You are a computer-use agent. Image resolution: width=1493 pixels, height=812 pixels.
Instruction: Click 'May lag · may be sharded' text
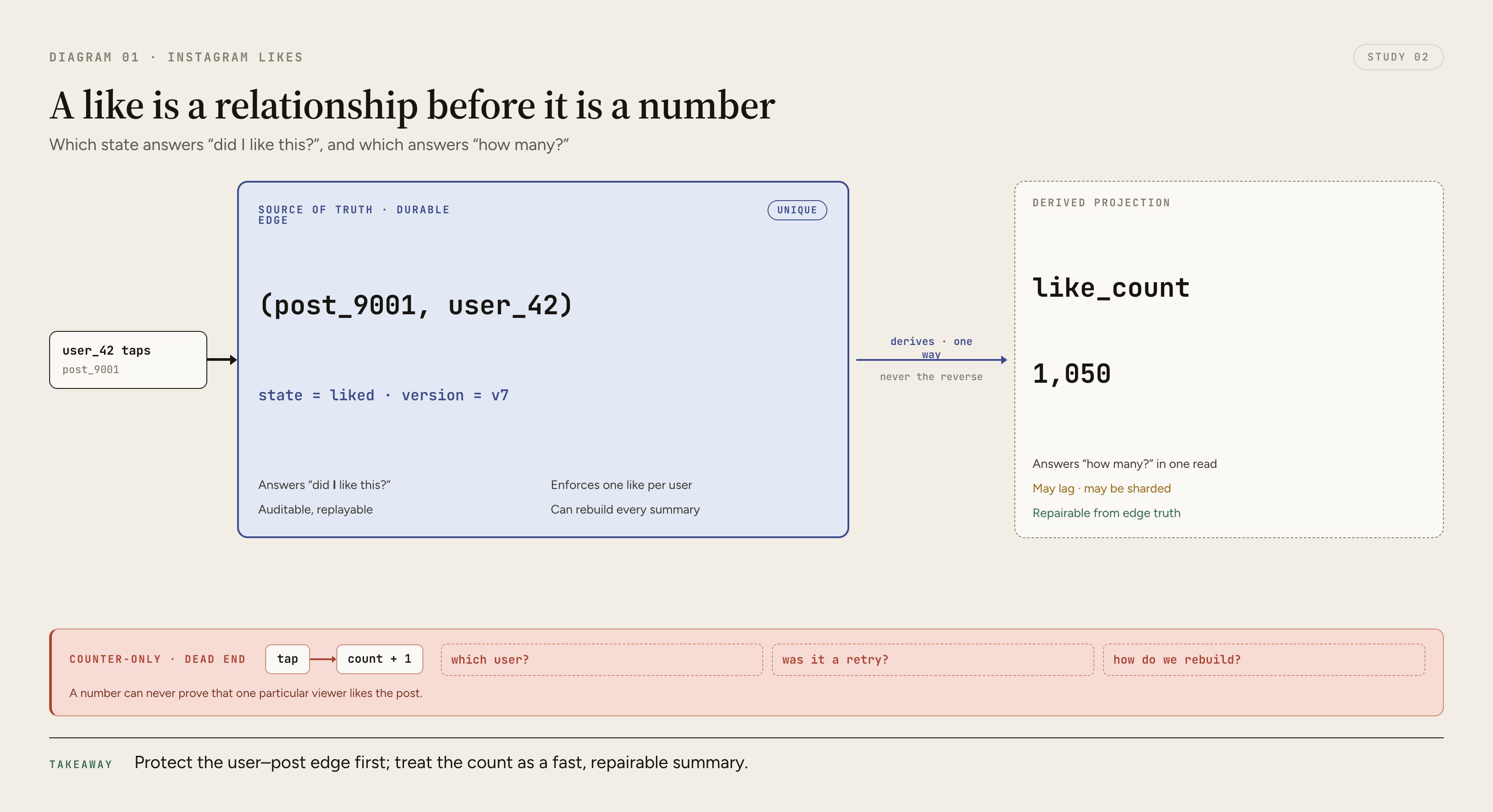[x=1101, y=488]
